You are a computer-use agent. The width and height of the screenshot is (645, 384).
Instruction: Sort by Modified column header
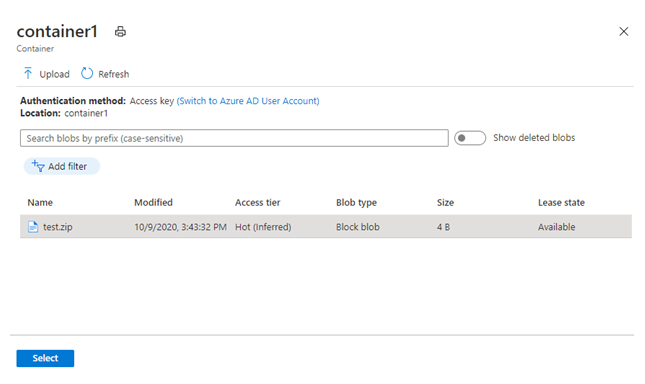point(153,202)
